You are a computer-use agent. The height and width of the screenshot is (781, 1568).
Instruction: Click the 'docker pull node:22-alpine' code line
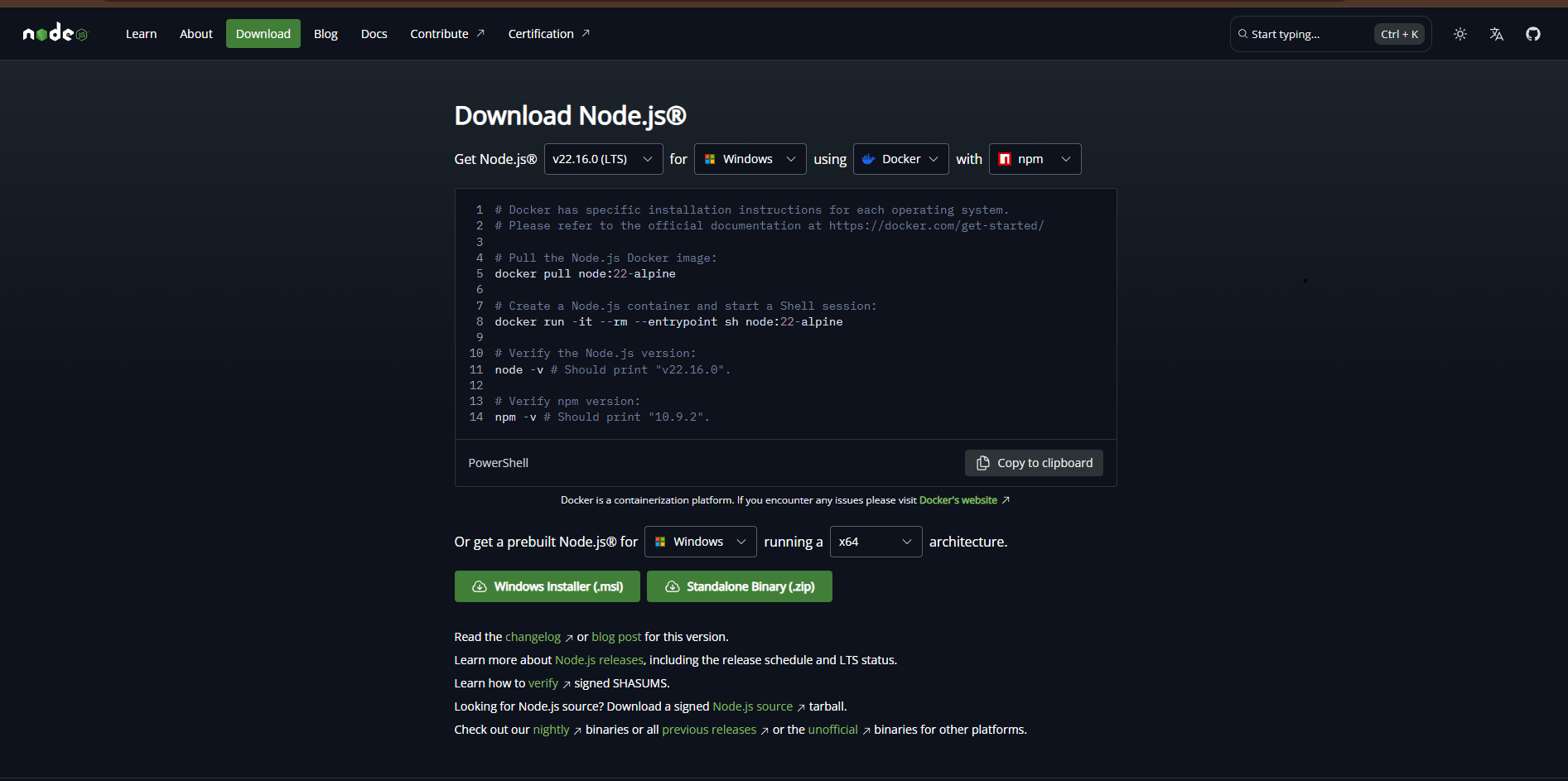tap(586, 274)
